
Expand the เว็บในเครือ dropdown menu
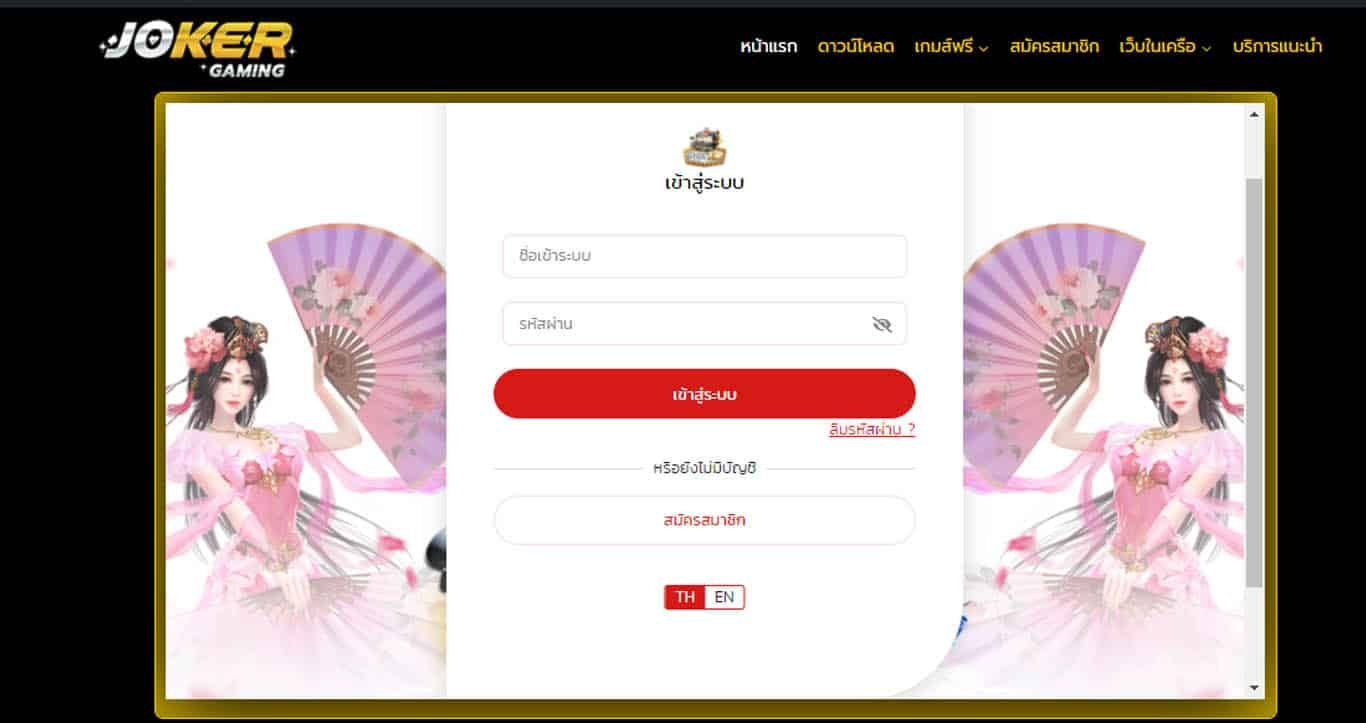tap(1165, 46)
